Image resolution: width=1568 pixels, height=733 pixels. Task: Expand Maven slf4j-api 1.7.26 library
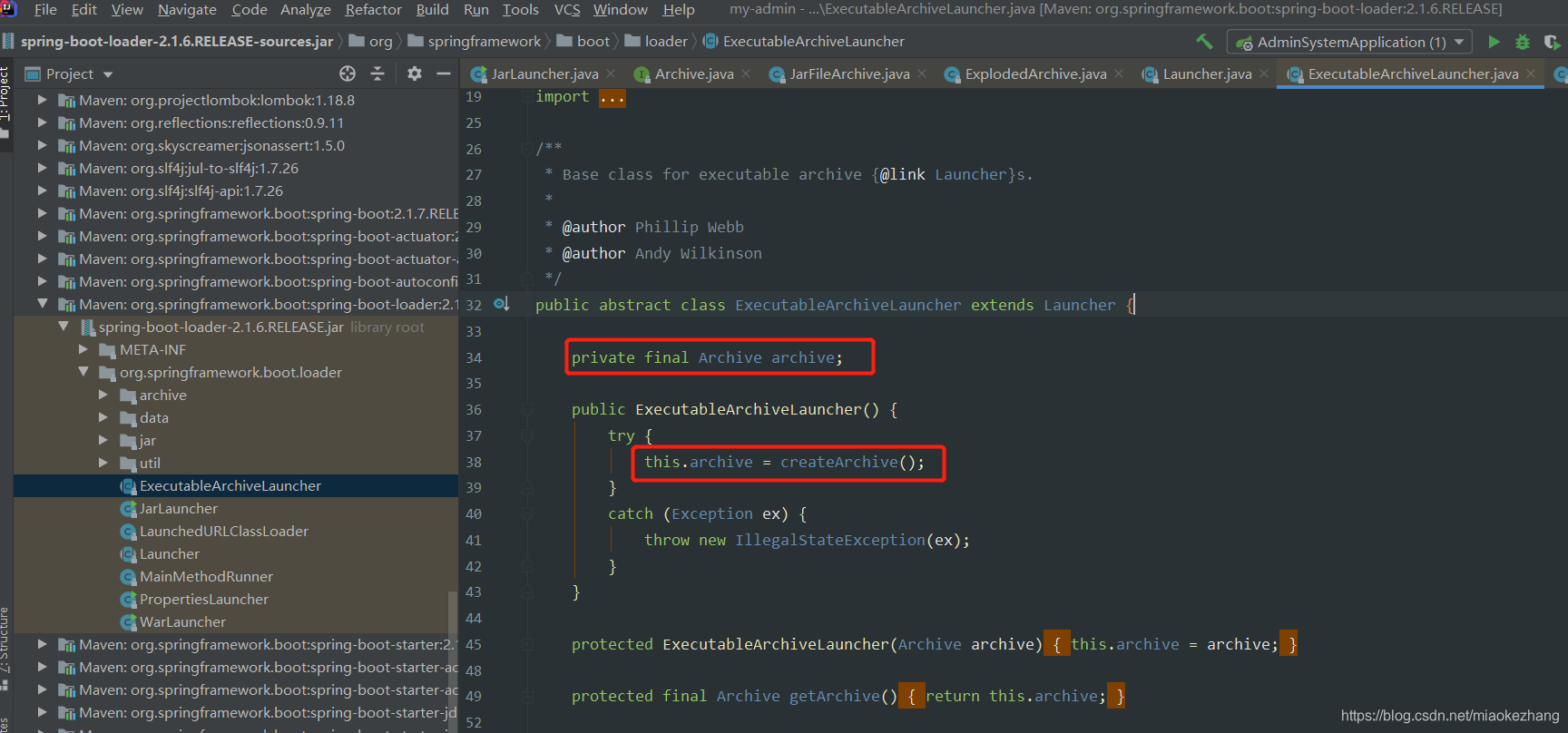pos(42,191)
